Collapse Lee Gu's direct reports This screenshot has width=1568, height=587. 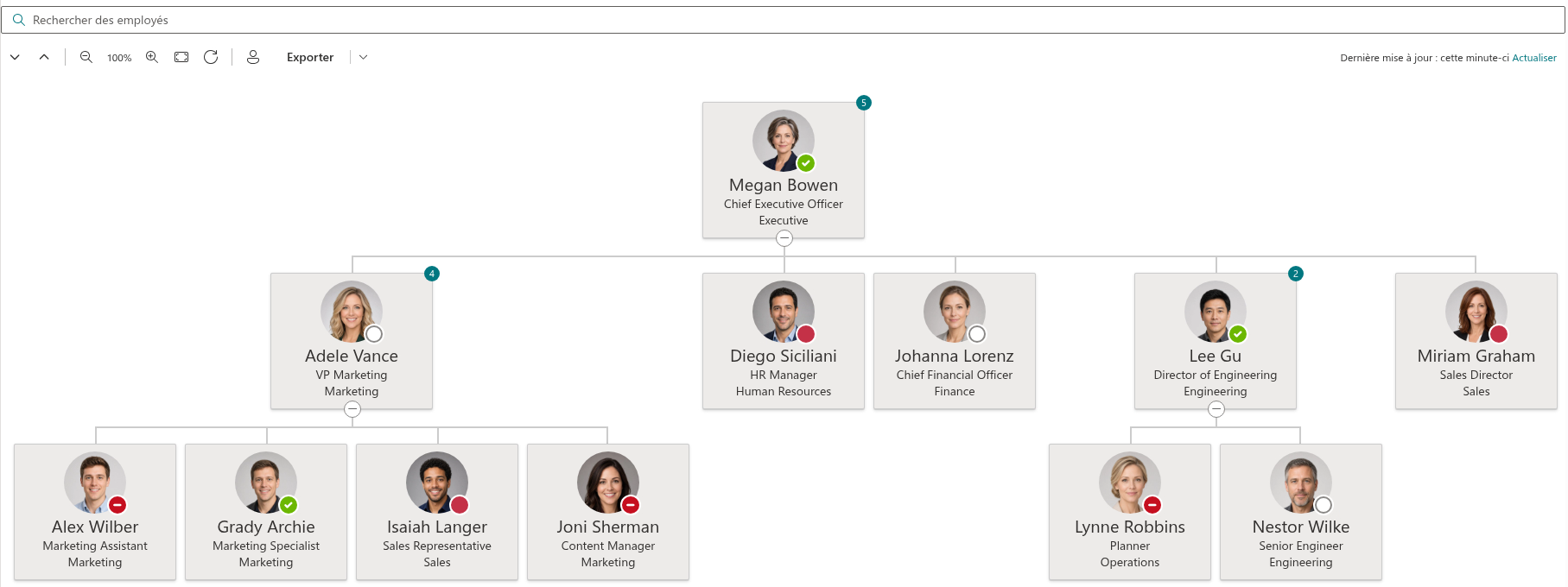(1216, 409)
